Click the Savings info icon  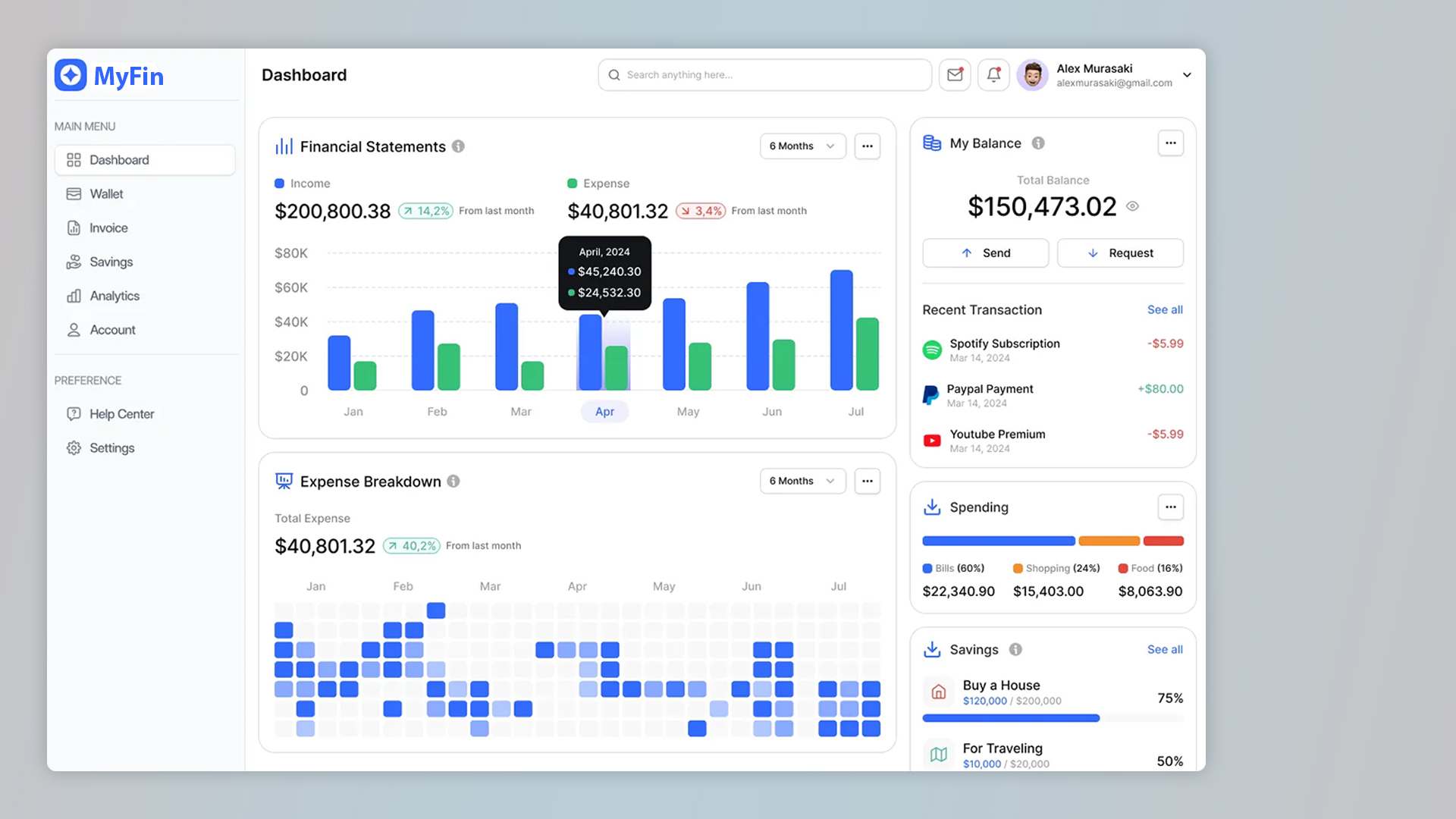[1015, 650]
